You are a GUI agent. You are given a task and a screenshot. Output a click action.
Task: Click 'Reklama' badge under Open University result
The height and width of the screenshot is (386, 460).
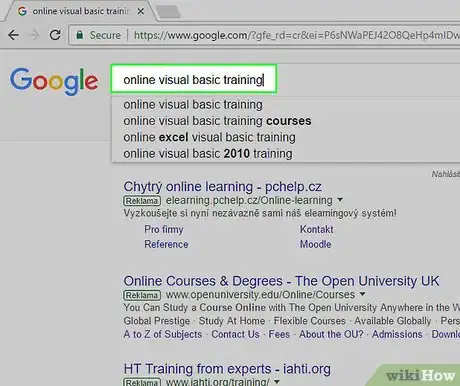[x=142, y=295]
